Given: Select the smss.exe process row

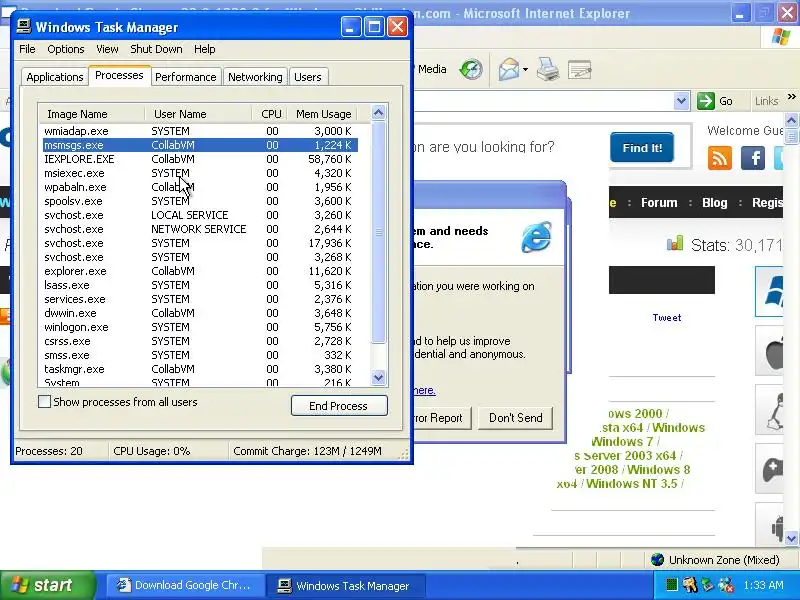Looking at the screenshot, I should click(x=200, y=355).
